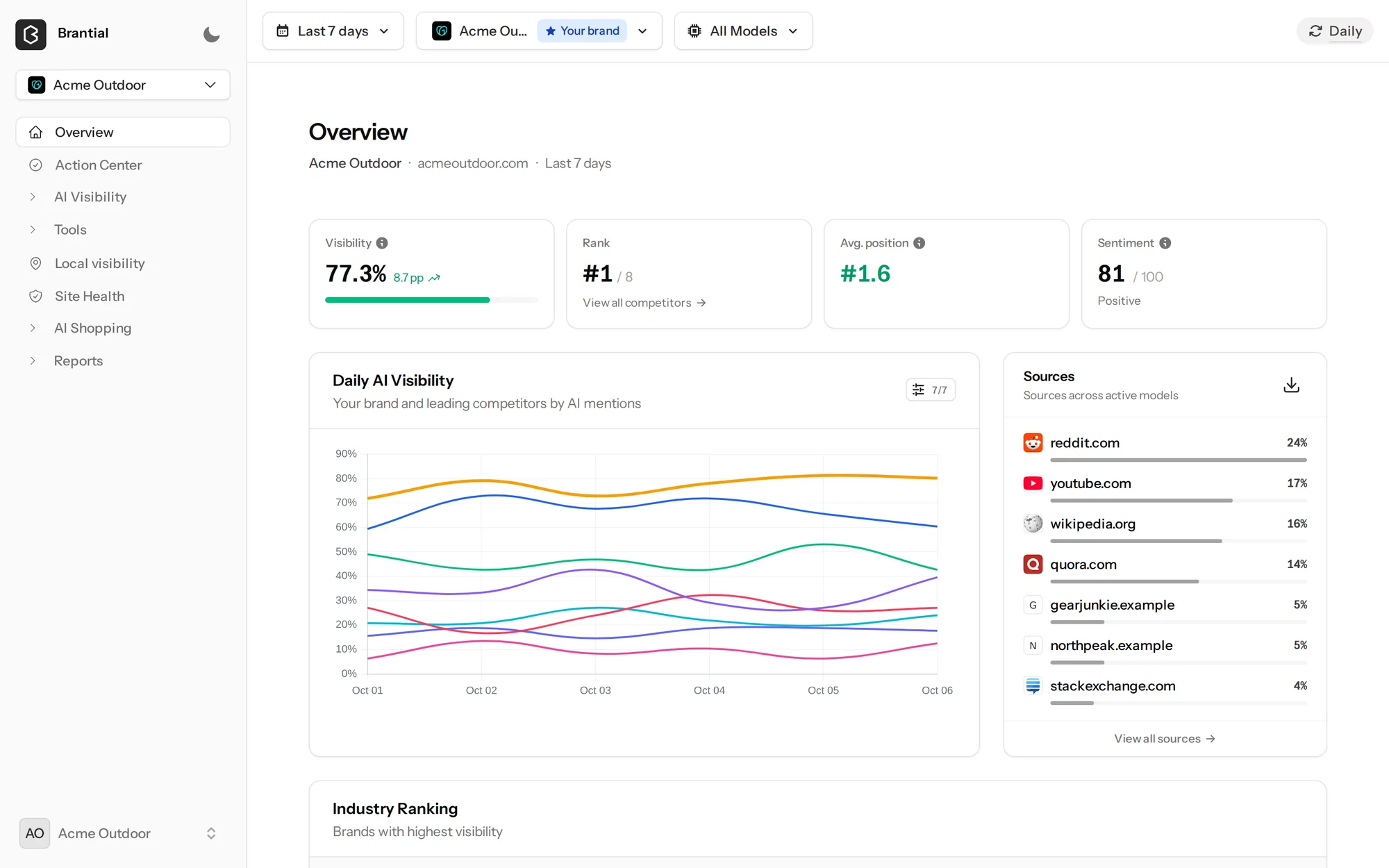1389x868 pixels.
Task: Click the reddit.com source icon
Action: (1033, 443)
